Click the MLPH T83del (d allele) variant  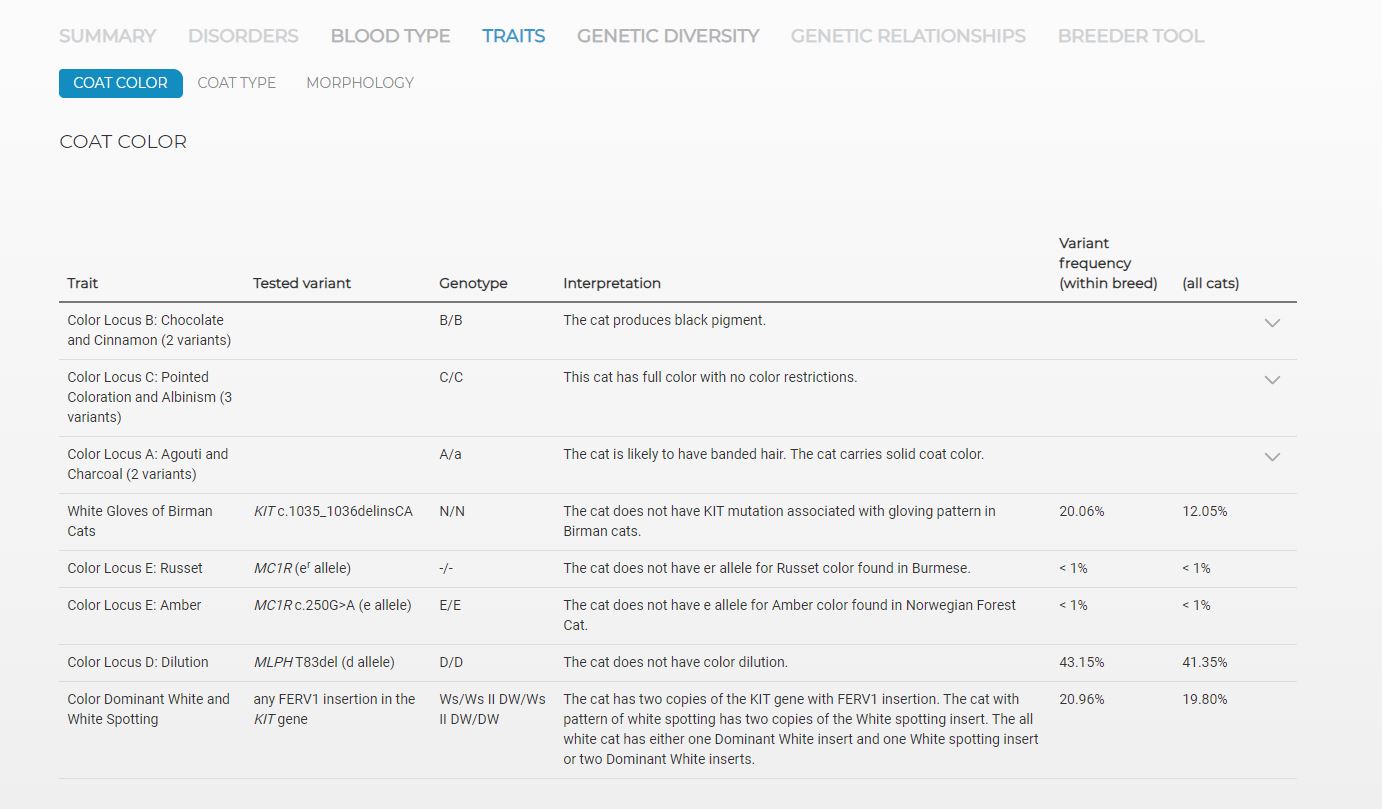(x=324, y=662)
